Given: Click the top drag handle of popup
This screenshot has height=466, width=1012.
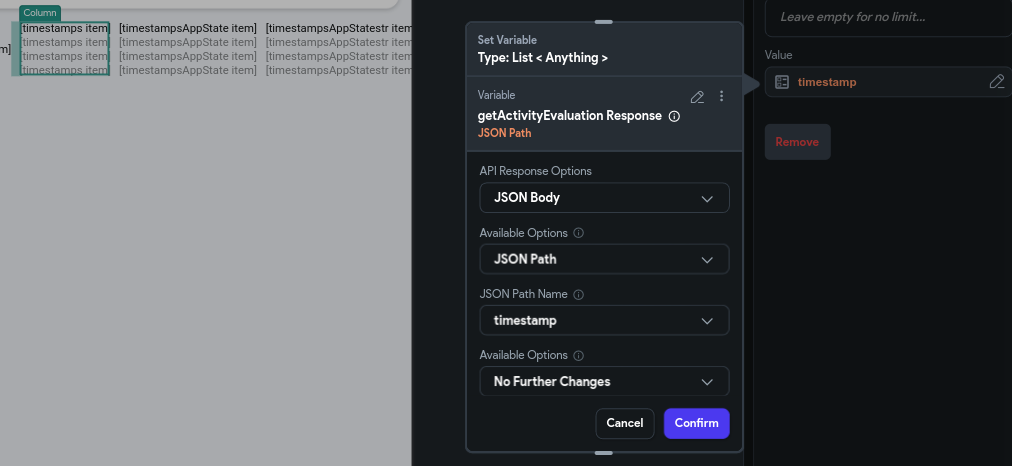Looking at the screenshot, I should [603, 22].
